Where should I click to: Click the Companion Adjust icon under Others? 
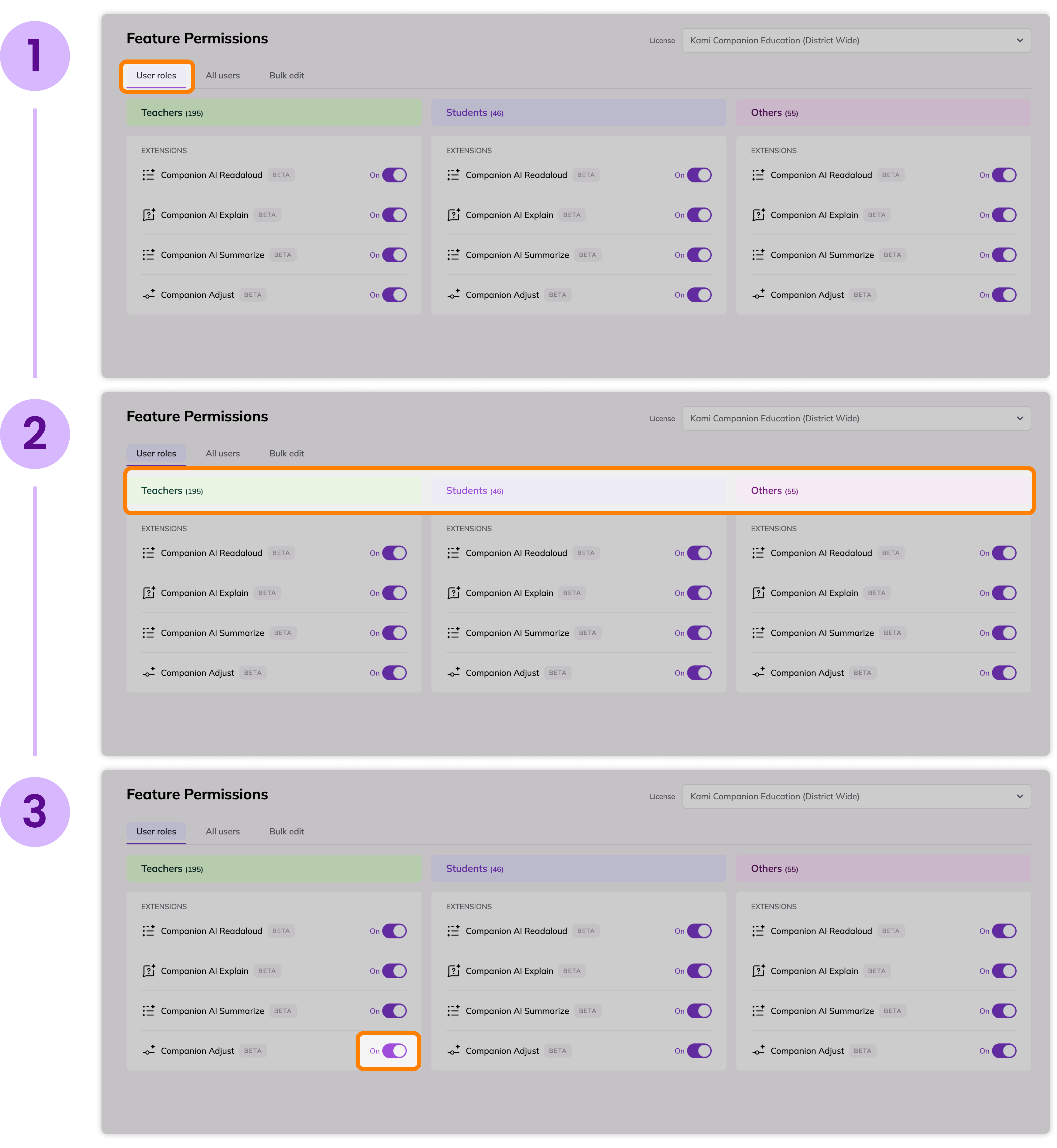(758, 294)
